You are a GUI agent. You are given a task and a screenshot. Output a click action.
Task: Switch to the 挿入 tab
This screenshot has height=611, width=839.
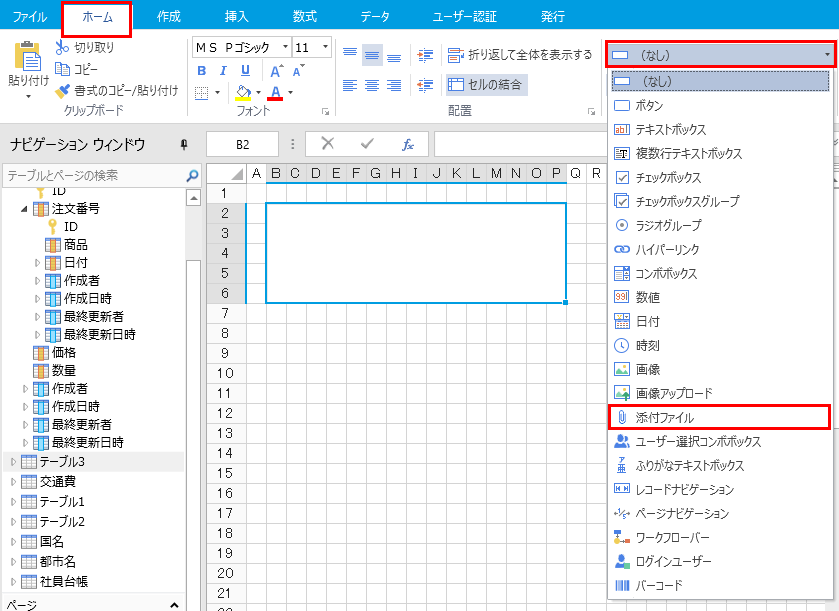click(237, 17)
